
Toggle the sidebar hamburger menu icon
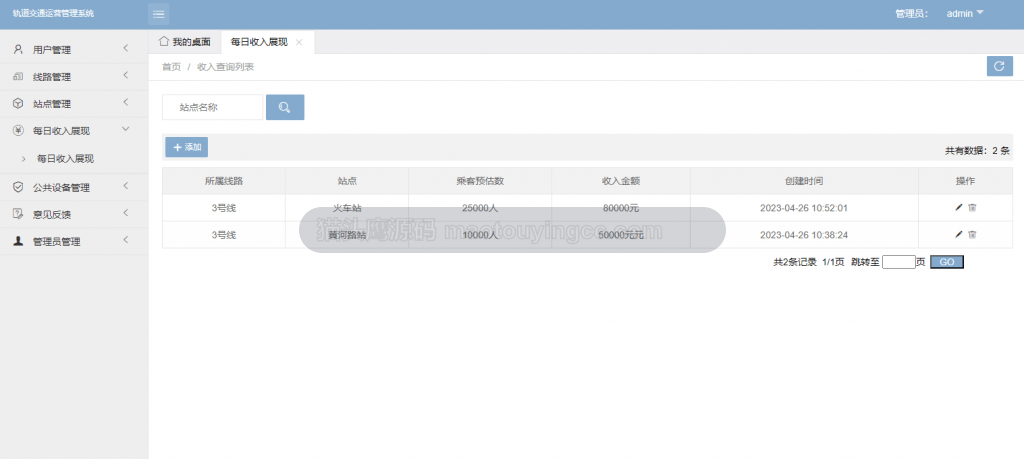pos(159,14)
